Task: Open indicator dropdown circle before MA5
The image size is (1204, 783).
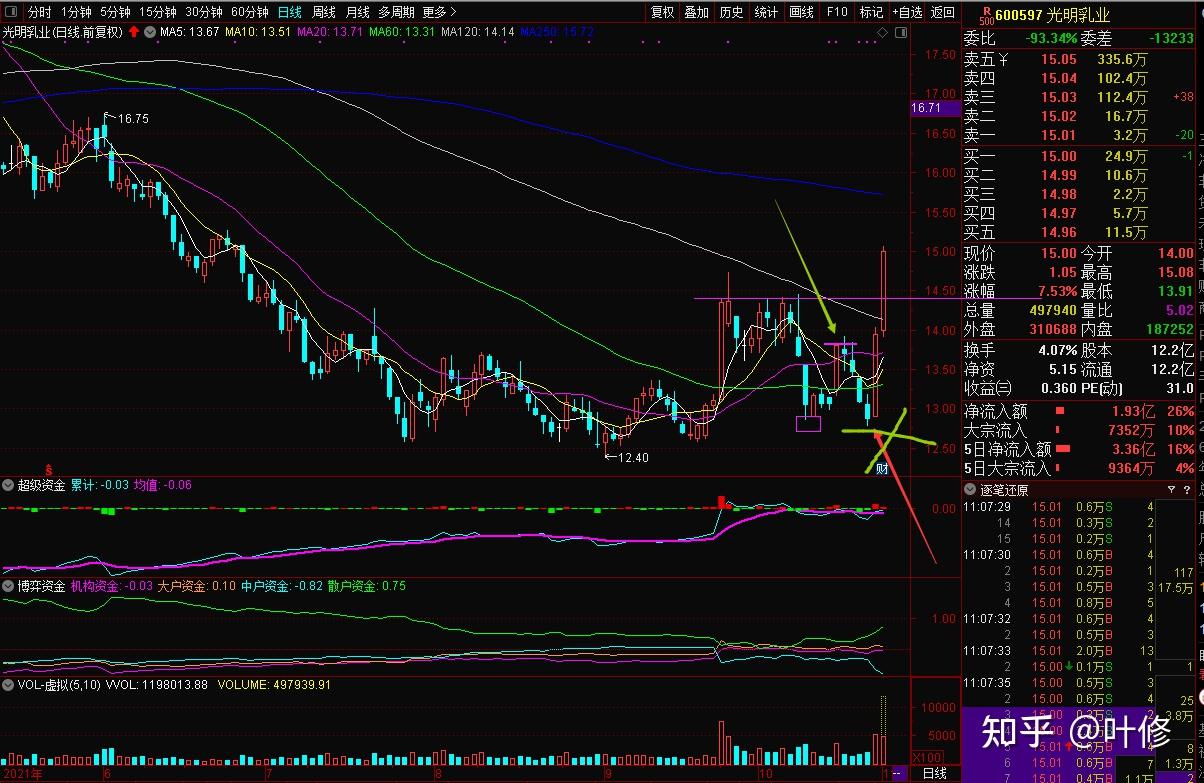Action: click(x=149, y=32)
